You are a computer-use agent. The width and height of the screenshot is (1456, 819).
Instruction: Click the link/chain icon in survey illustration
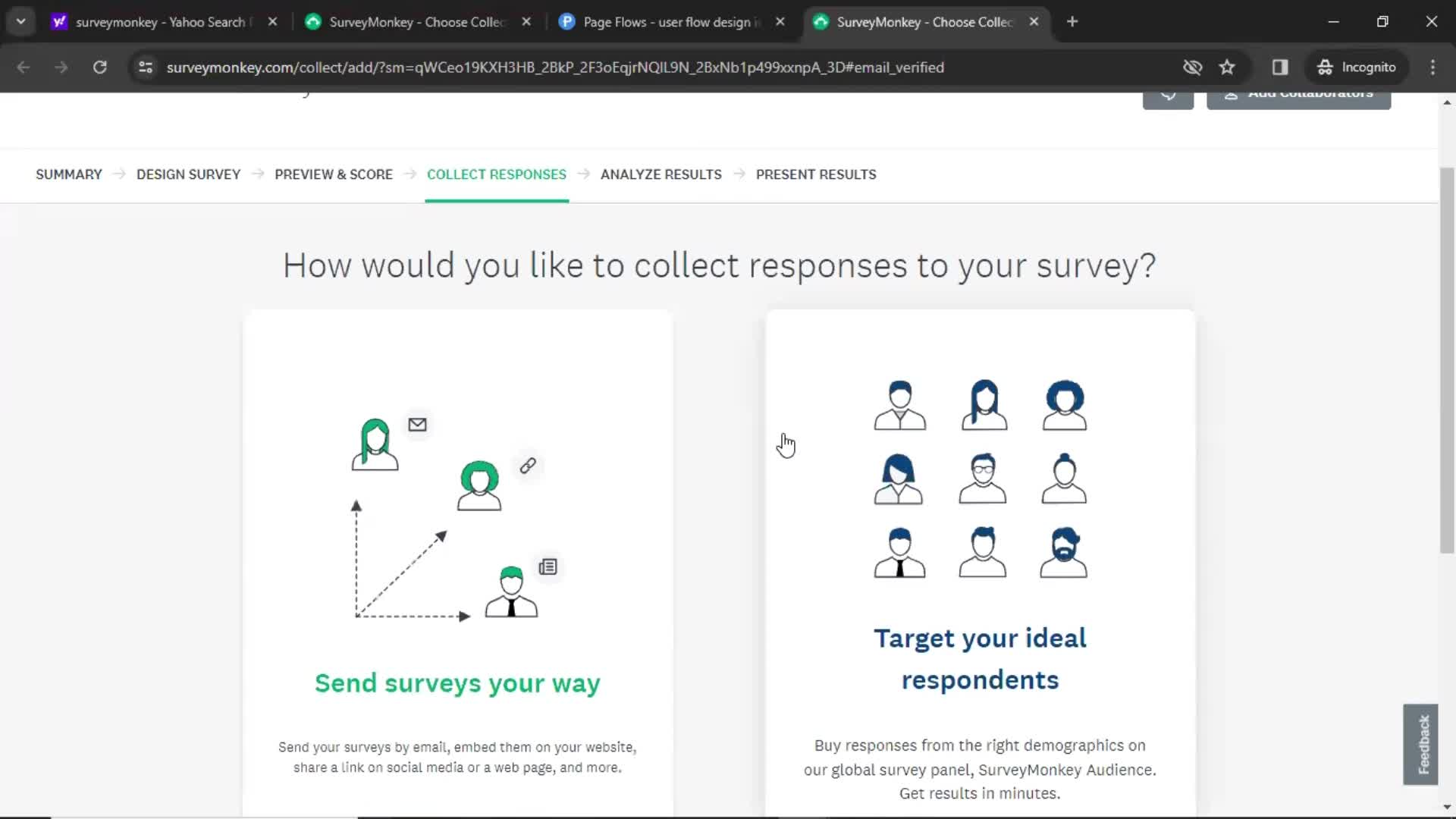pos(527,465)
